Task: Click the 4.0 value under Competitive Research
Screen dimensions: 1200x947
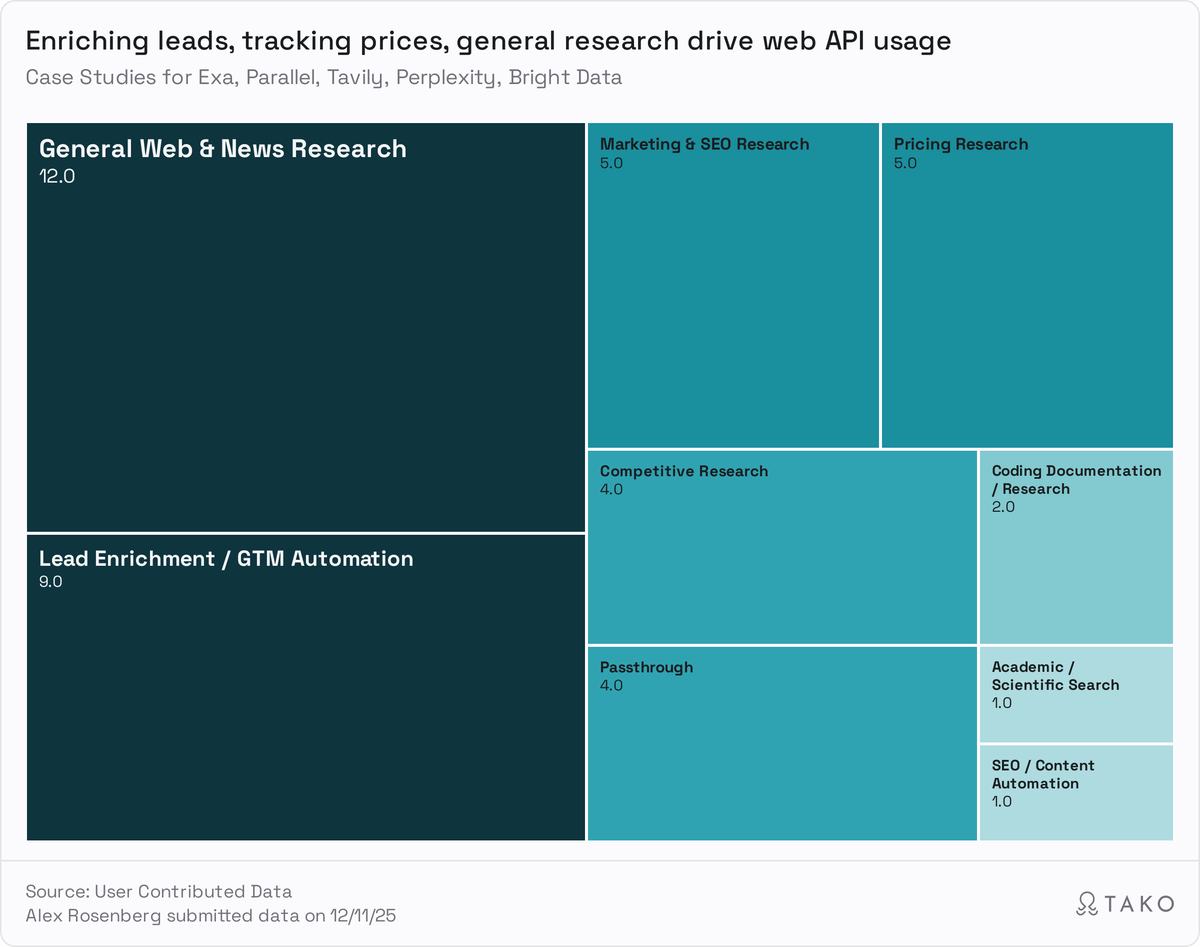Action: 611,490
